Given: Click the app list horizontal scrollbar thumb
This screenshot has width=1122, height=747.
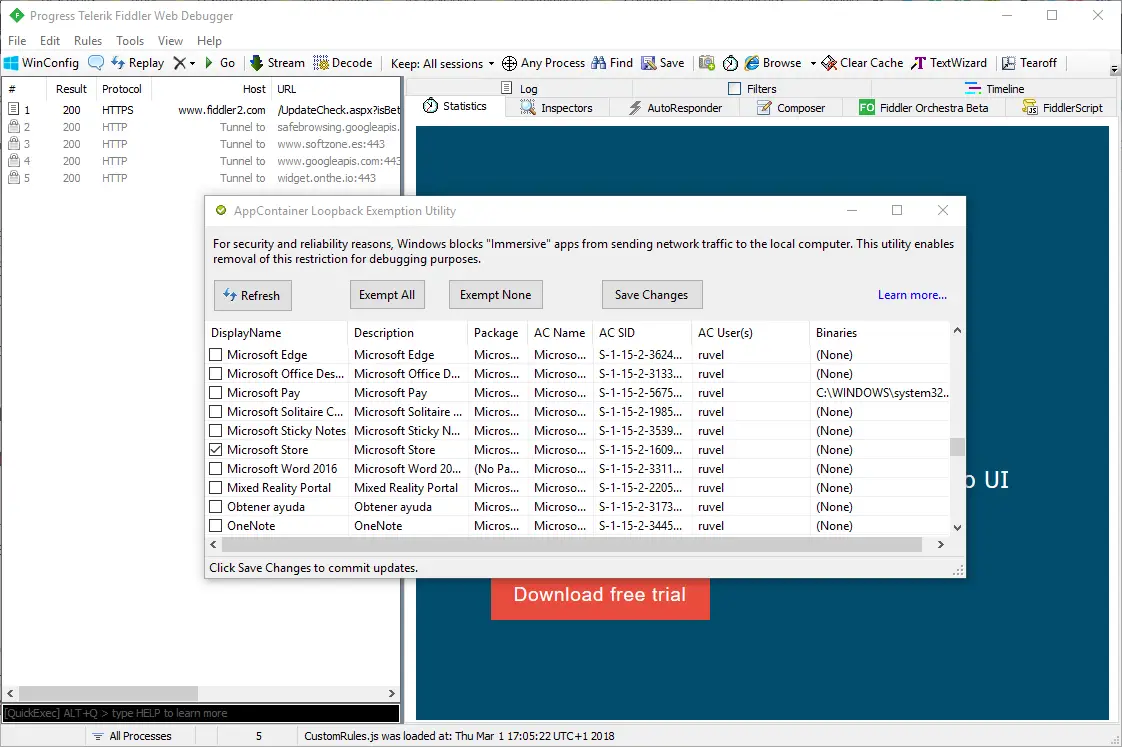Looking at the screenshot, I should (x=572, y=545).
